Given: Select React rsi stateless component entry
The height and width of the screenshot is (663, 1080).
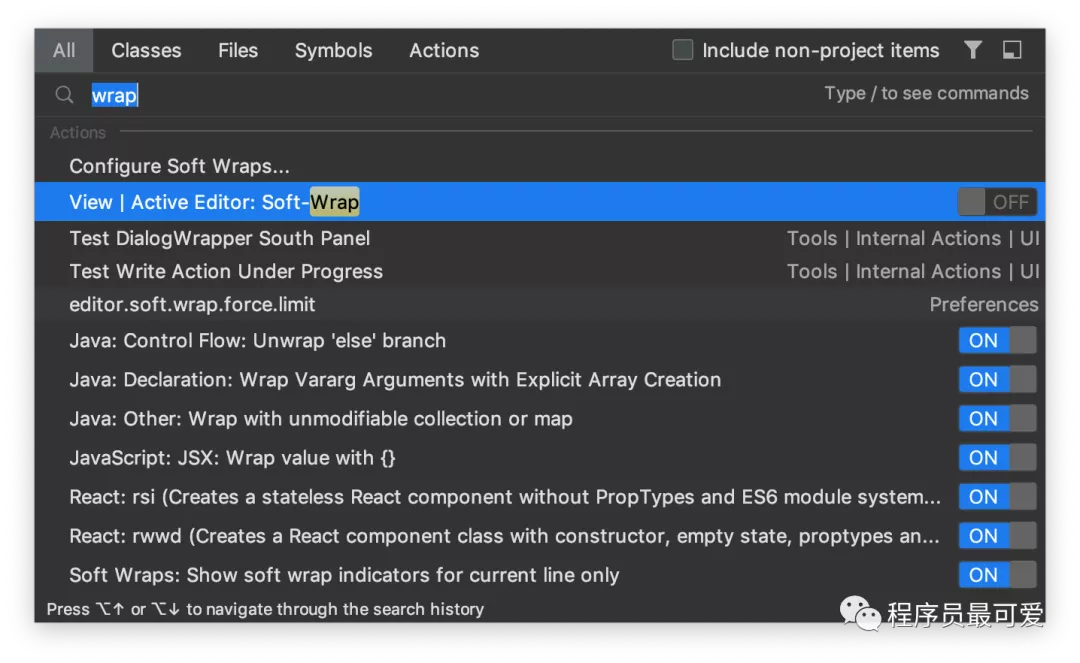Looking at the screenshot, I should point(540,497).
